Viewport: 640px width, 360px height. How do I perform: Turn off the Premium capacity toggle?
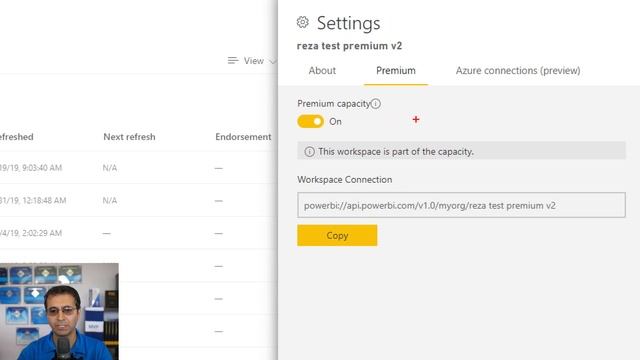tap(311, 122)
